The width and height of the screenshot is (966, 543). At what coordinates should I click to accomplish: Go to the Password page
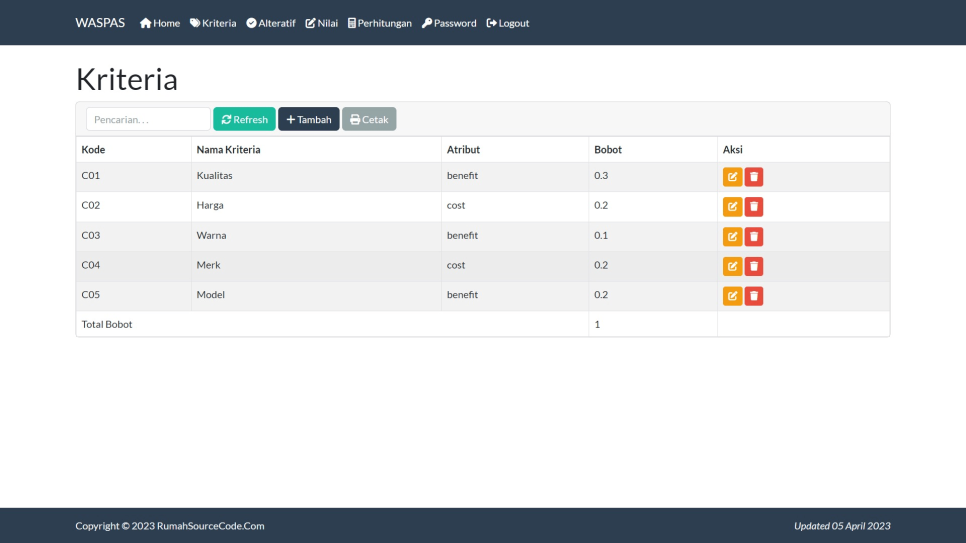pos(449,23)
